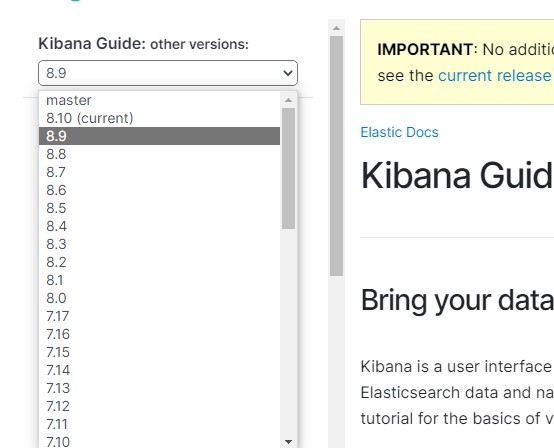The height and width of the screenshot is (448, 554).
Task: Switch to version 7.16
Action: 159,334
